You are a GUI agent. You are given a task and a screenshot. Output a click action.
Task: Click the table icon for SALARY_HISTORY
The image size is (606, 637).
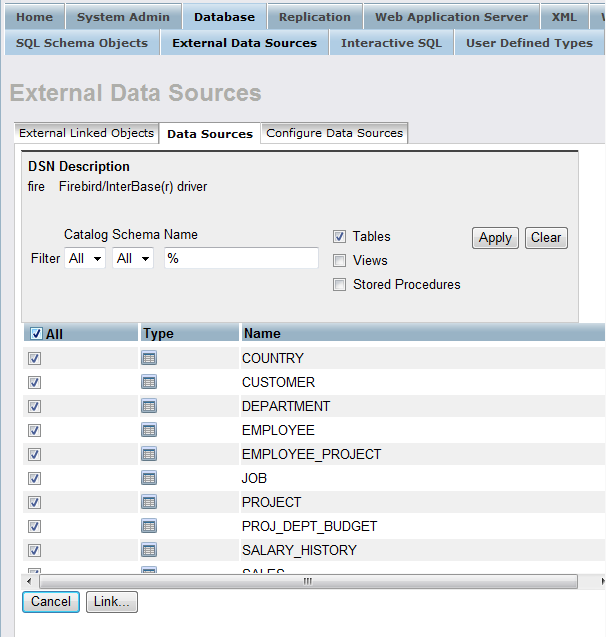pyautogui.click(x=149, y=550)
